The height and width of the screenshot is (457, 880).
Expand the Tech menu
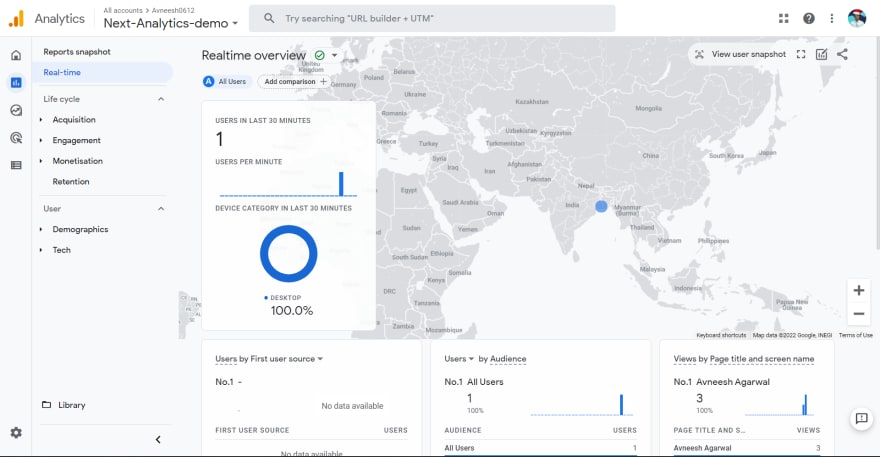point(62,250)
